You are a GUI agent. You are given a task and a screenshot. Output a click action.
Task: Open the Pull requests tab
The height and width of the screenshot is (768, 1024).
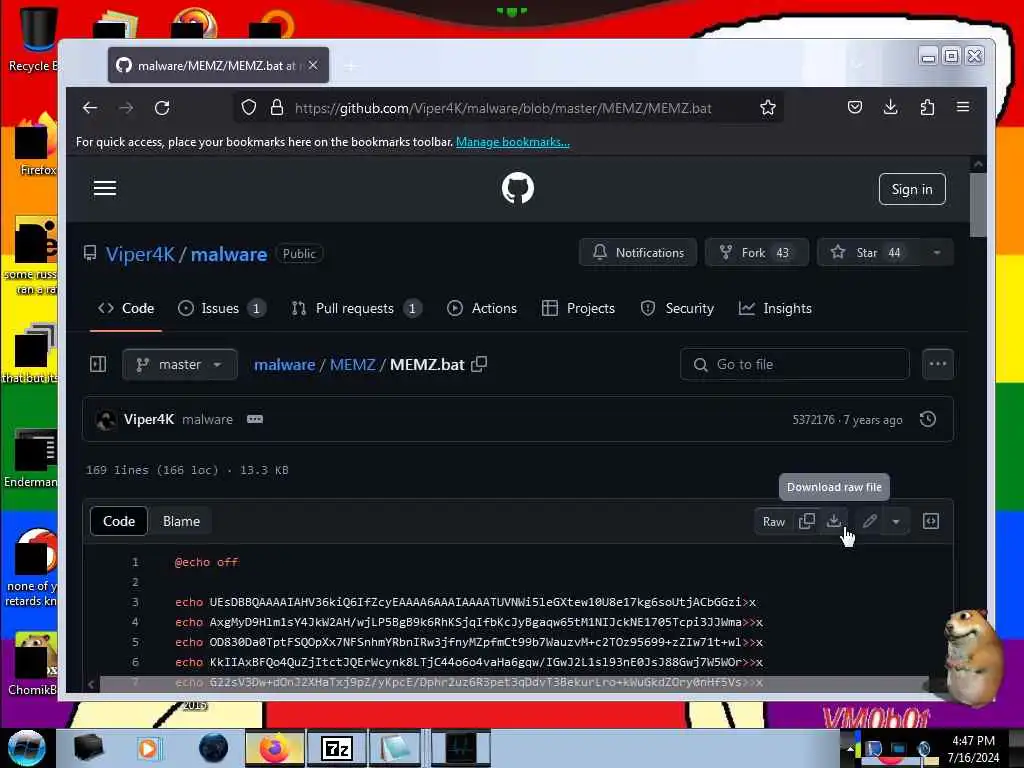coord(356,308)
